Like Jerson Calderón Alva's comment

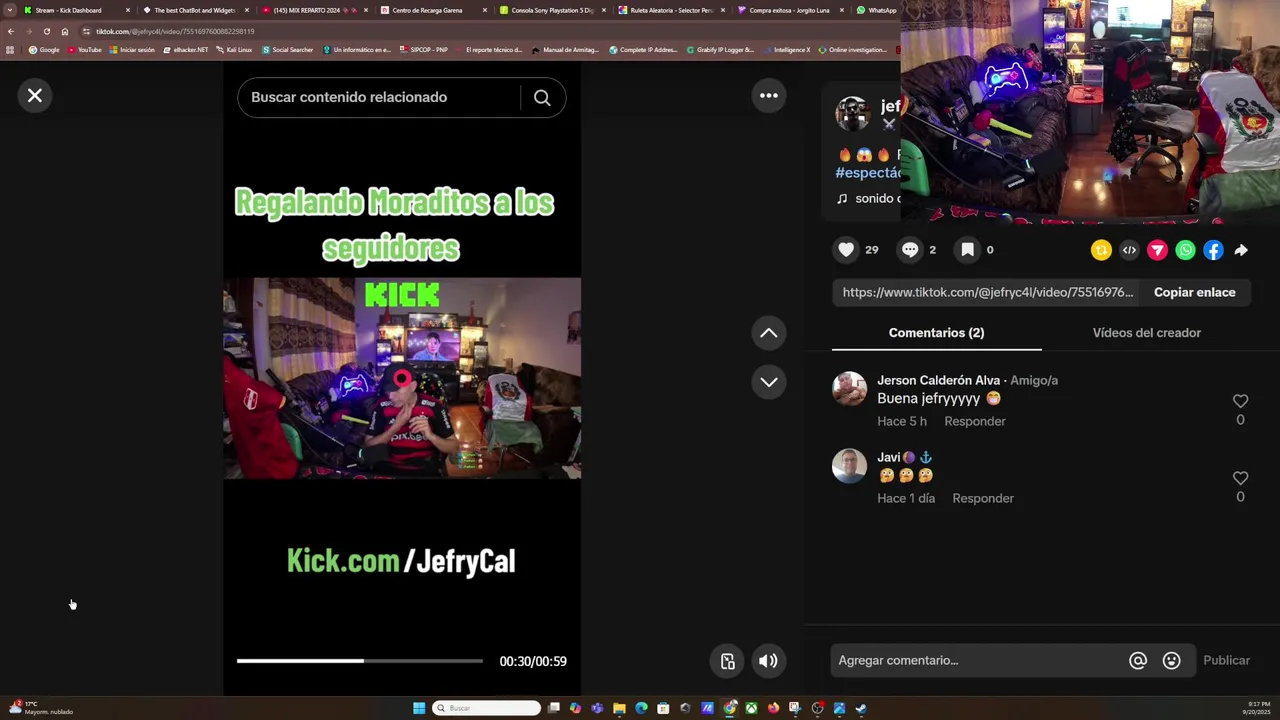(x=1240, y=401)
